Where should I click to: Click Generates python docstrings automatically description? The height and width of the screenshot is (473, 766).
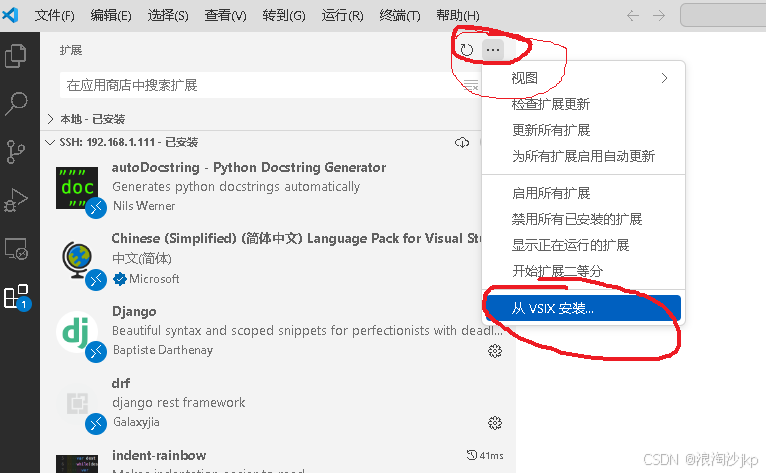point(236,187)
